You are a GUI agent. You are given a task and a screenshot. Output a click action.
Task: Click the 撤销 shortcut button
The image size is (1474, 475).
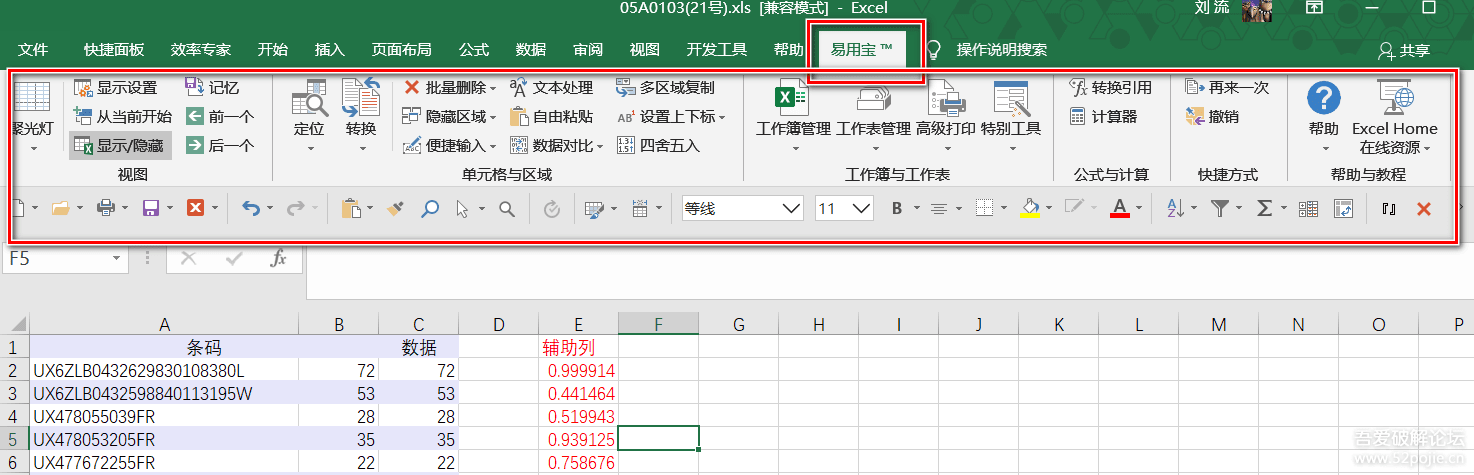click(1212, 117)
